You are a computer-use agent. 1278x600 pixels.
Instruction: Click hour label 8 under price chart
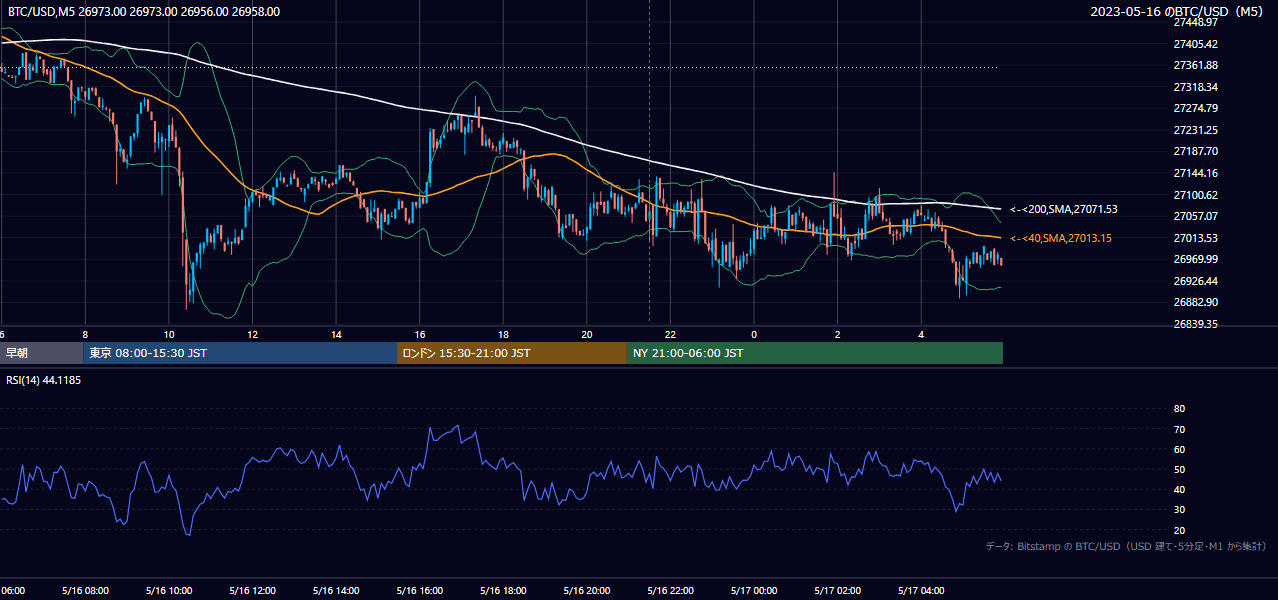tap(85, 334)
